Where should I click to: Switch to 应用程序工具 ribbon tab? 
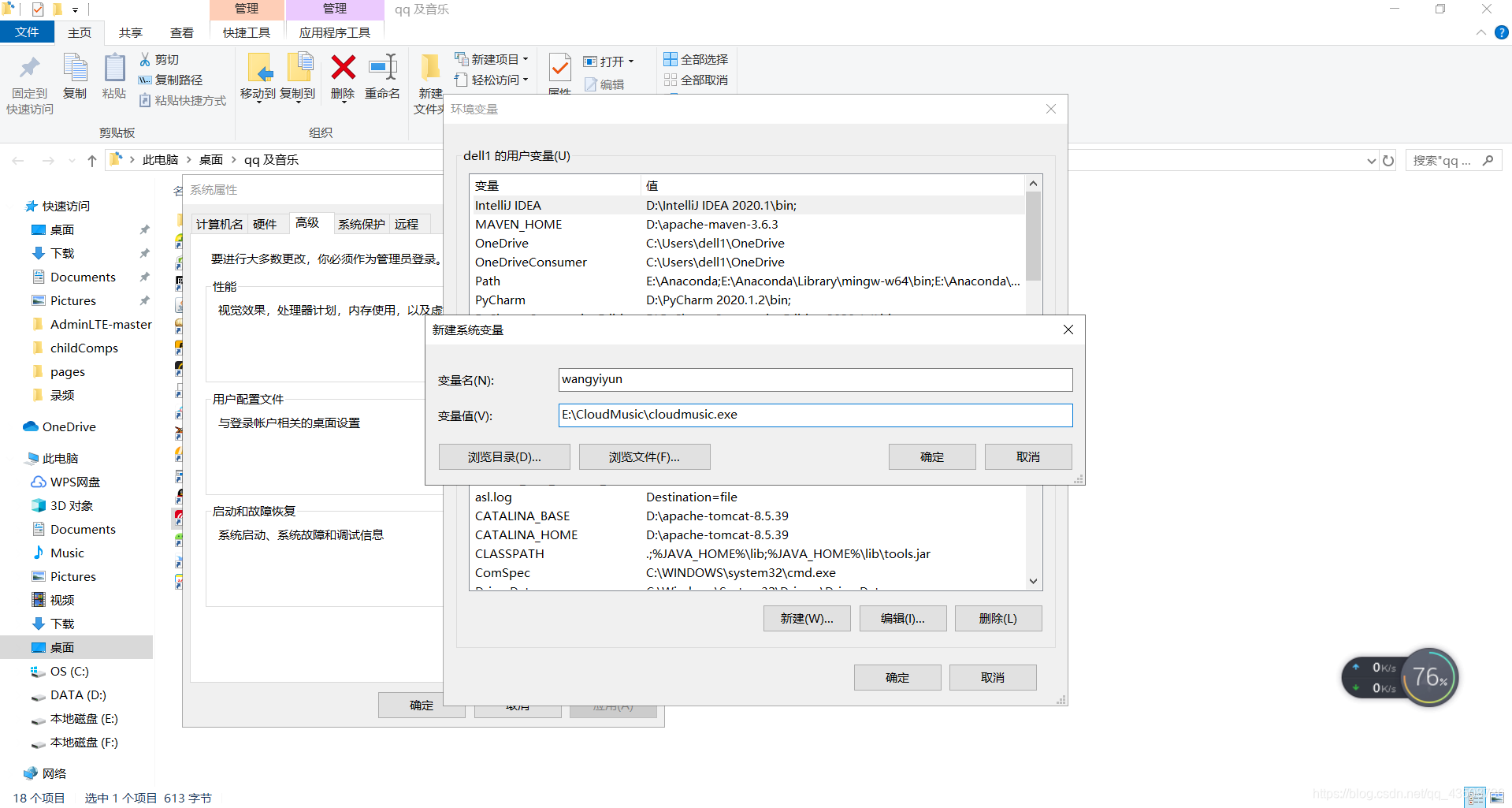pos(335,32)
